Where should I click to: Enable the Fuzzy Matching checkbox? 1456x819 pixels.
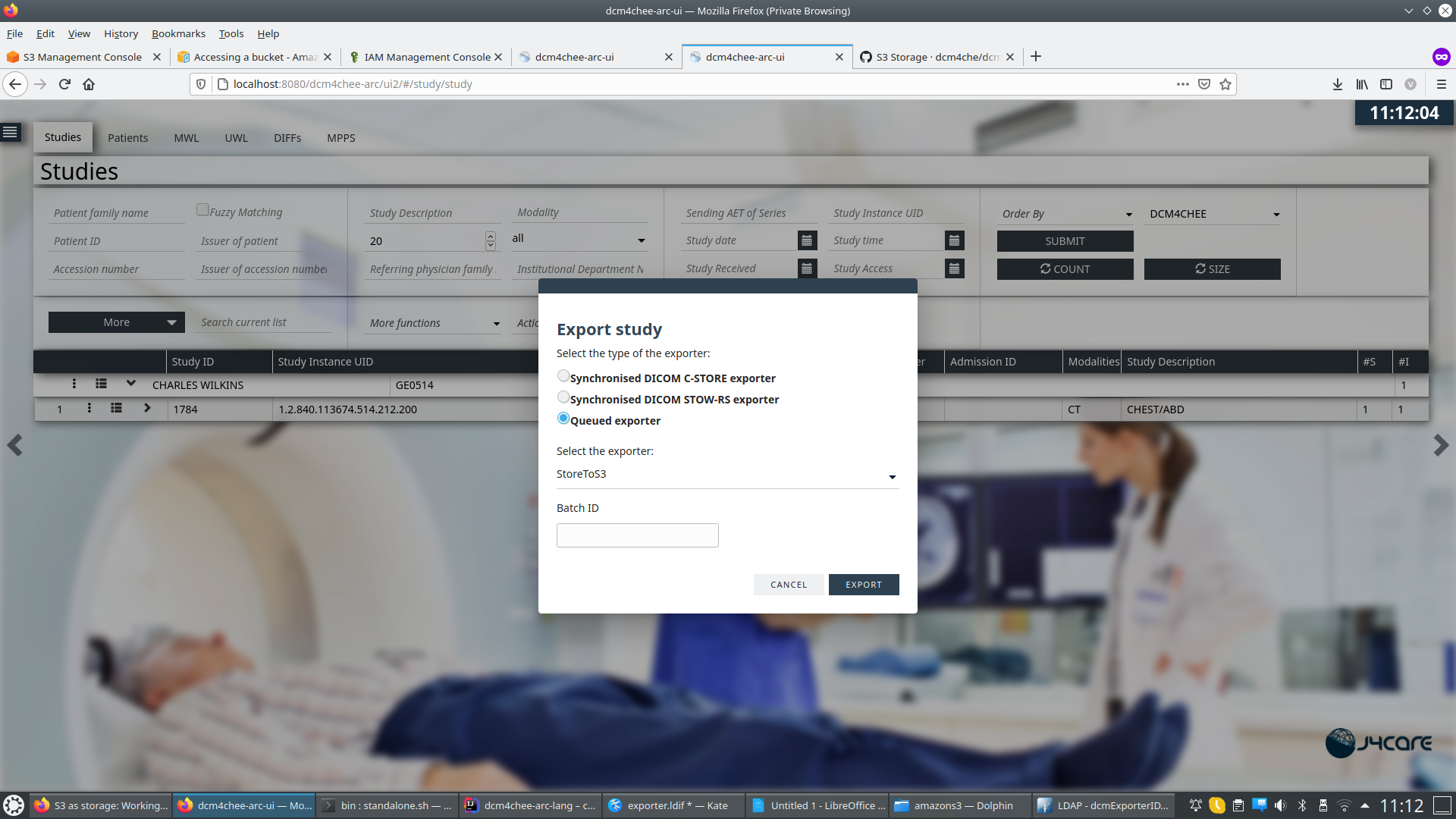coord(202,210)
